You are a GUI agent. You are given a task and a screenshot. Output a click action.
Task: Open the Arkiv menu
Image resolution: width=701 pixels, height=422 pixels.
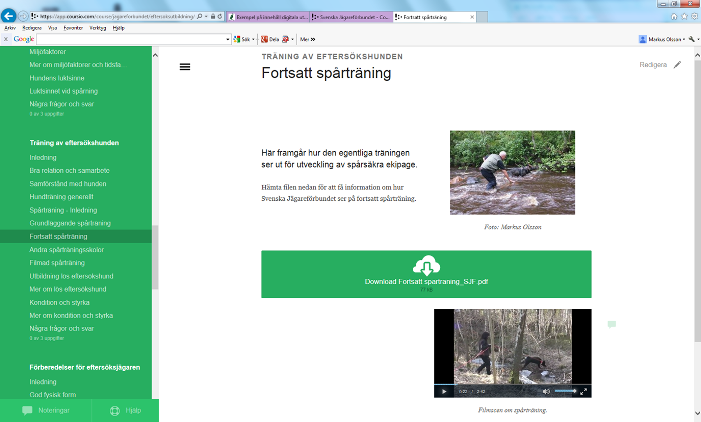10,28
